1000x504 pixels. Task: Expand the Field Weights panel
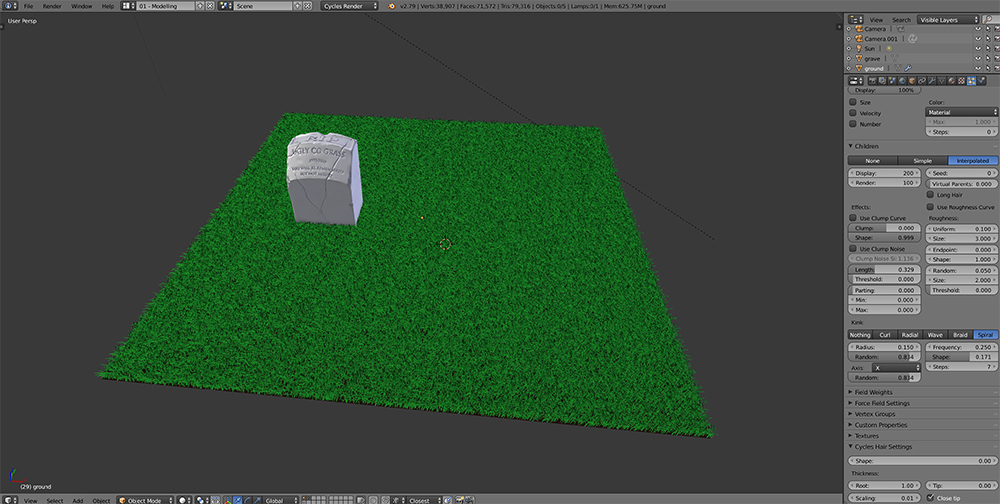tap(873, 392)
